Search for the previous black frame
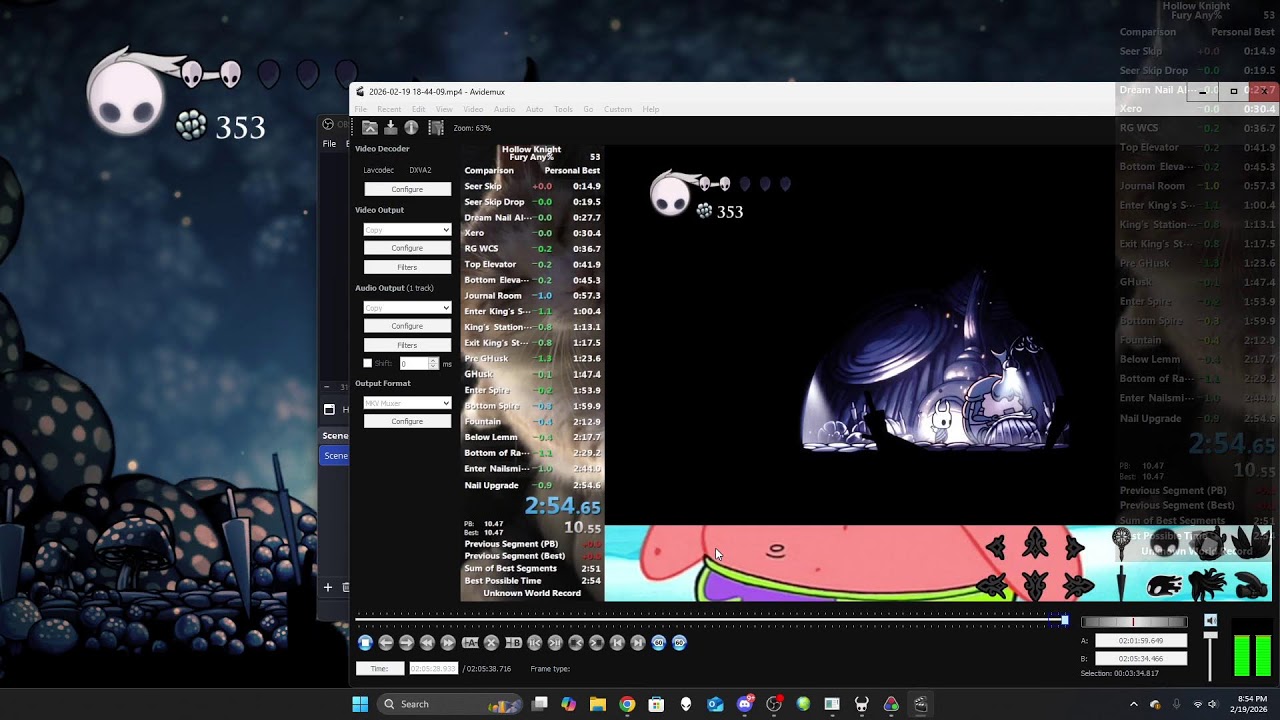This screenshot has width=1280, height=720. pos(576,643)
